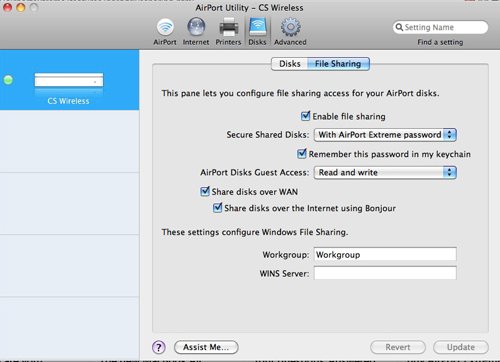Screen dimensions: 500x362
Task: Open the AirPort toolbar section
Action: click(x=165, y=32)
